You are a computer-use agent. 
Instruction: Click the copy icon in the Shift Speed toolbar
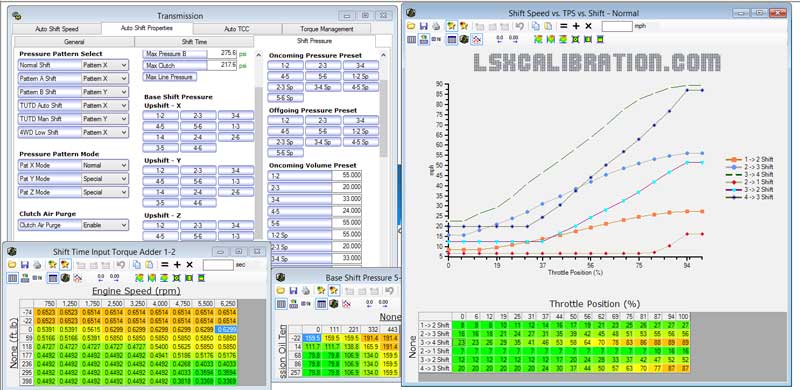click(536, 26)
